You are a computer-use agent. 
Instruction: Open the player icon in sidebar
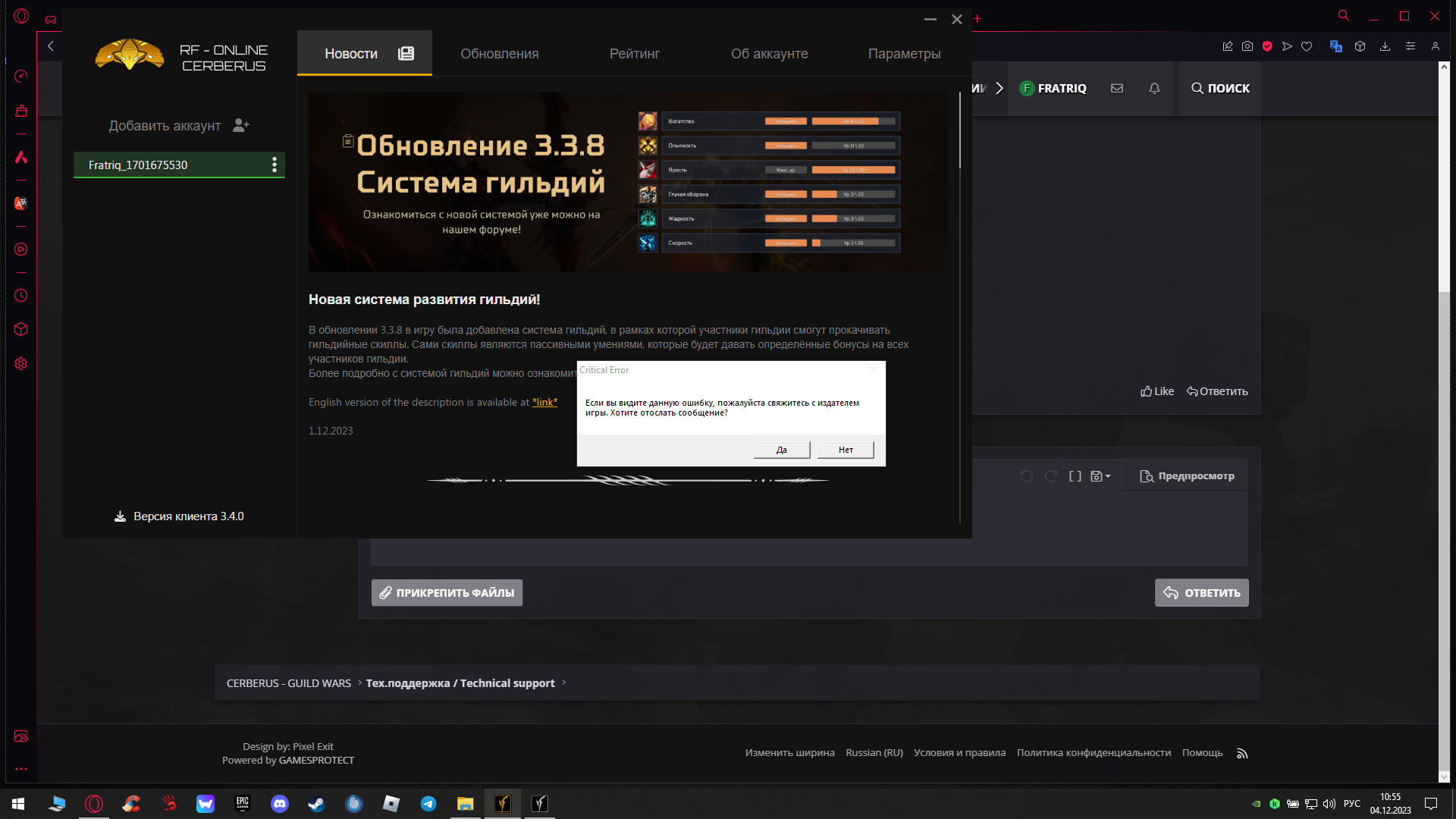point(21,249)
